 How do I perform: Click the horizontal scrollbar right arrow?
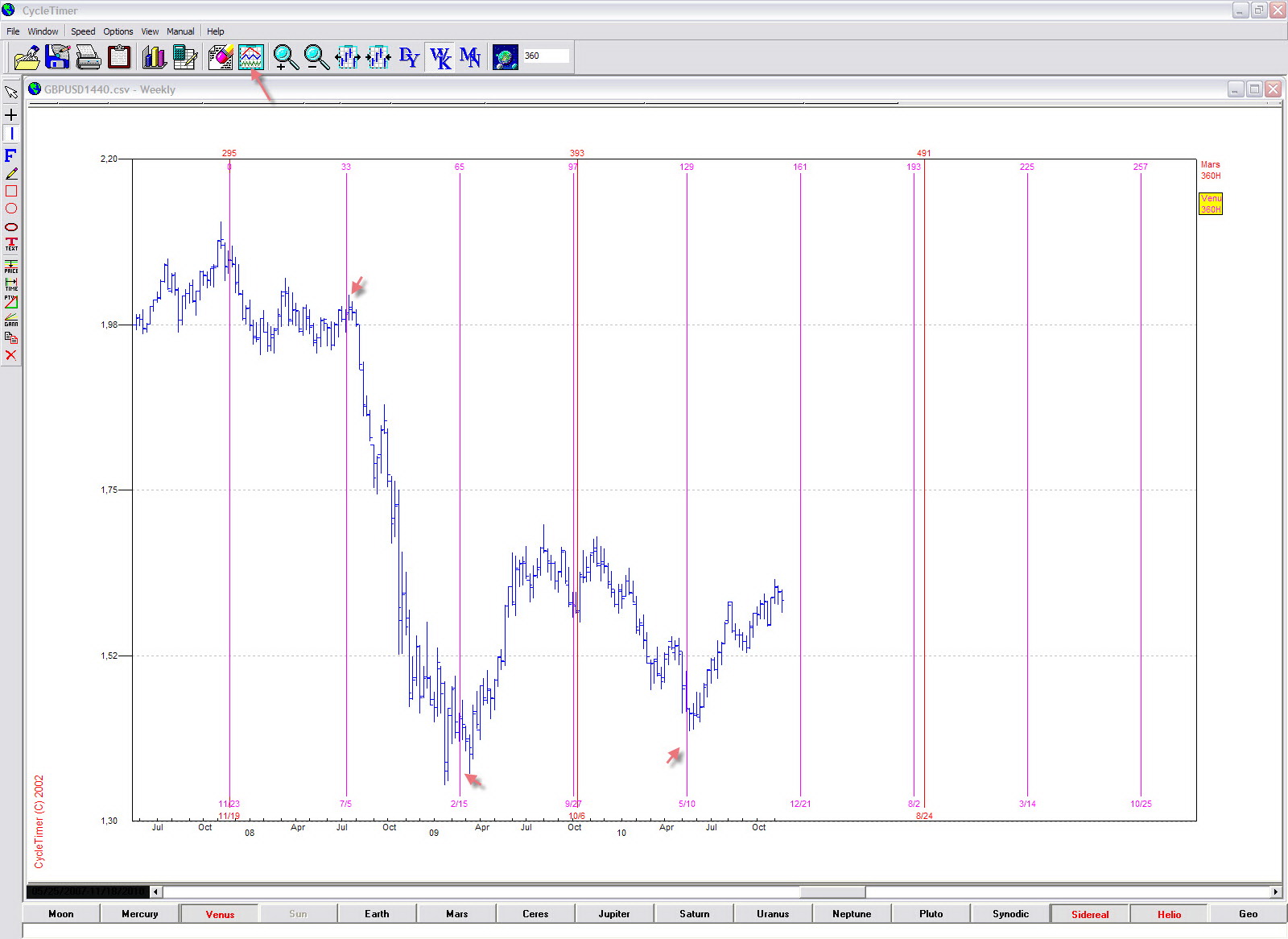click(1275, 891)
